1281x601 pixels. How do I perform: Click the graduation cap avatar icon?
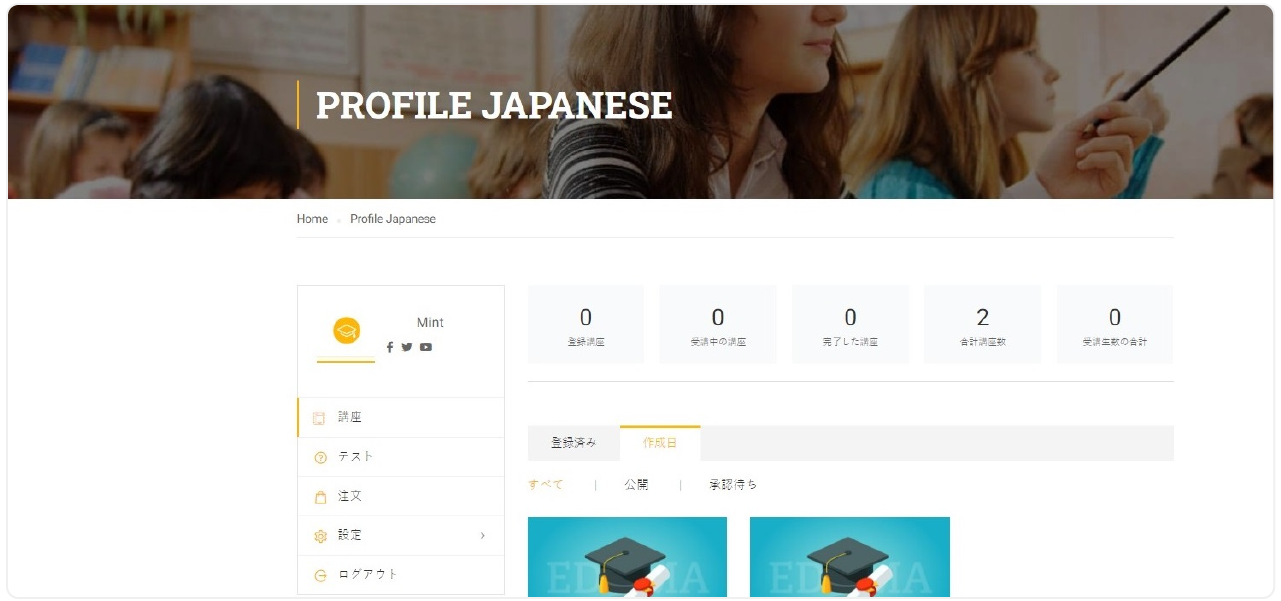346,331
